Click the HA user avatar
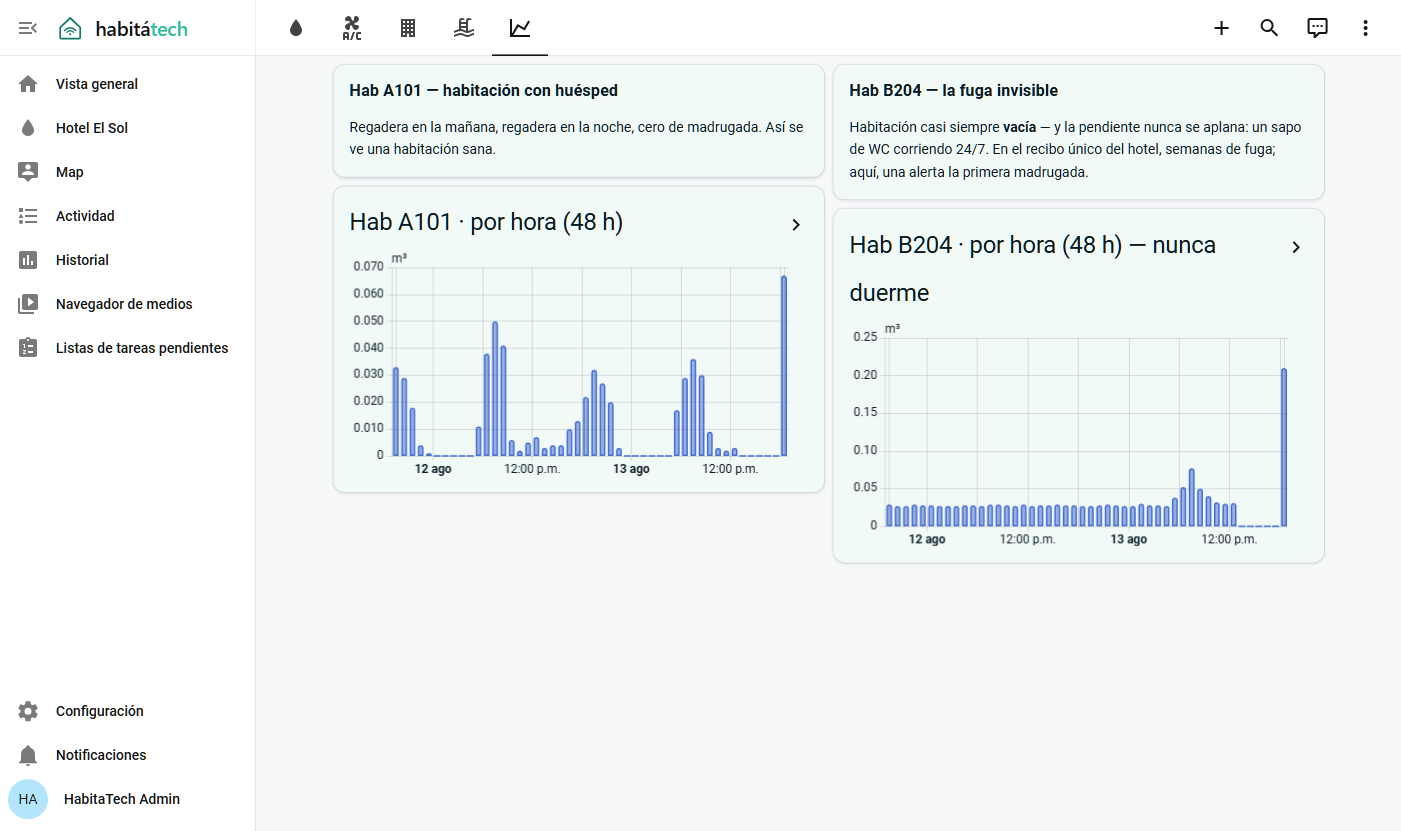Screen dimensions: 1401x831 pos(28,799)
